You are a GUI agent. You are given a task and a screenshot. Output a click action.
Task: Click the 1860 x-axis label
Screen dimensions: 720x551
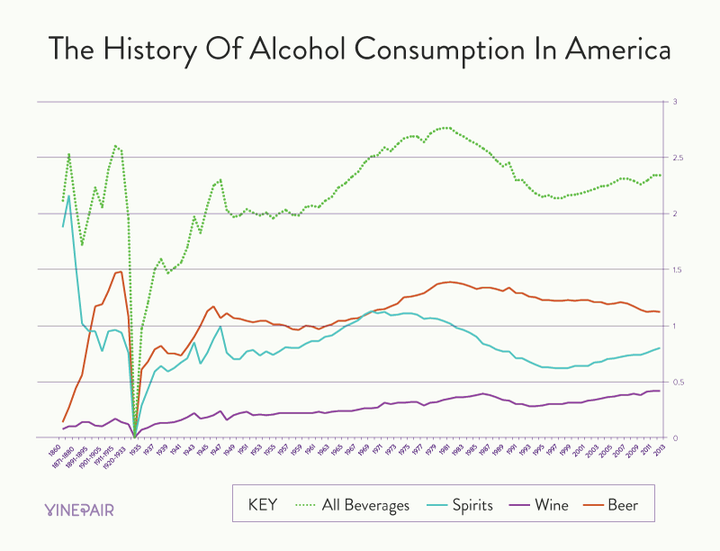click(56, 449)
